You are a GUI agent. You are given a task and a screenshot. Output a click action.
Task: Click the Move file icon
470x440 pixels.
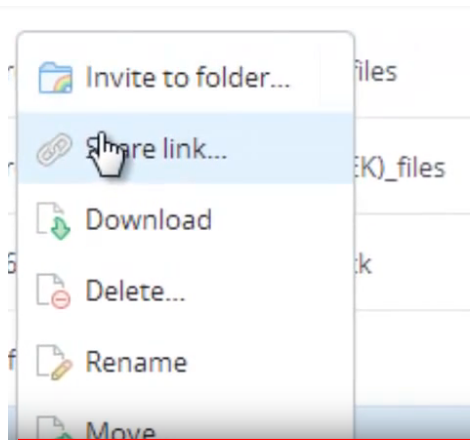[54, 428]
